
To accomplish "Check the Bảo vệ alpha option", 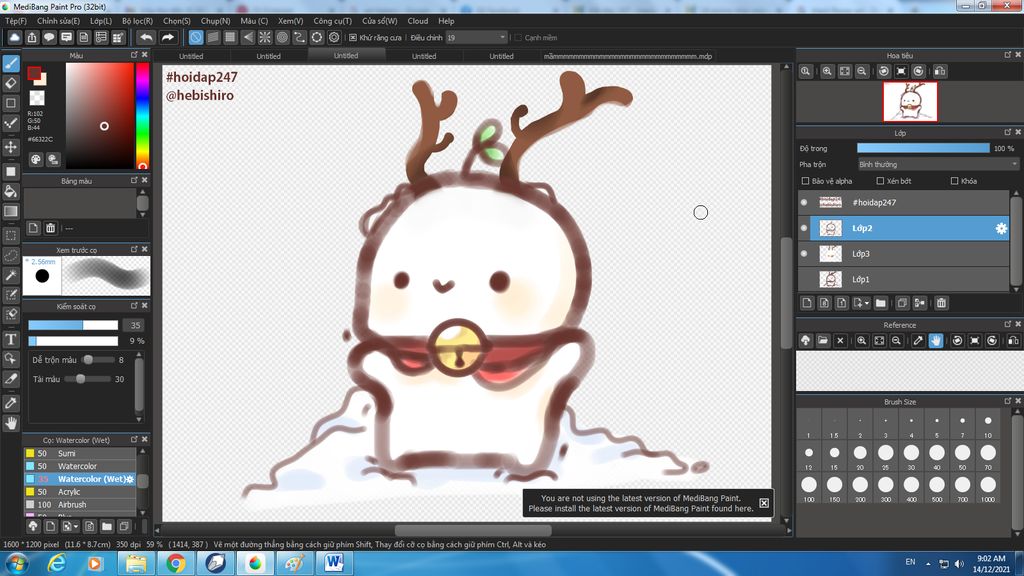I will 805,181.
